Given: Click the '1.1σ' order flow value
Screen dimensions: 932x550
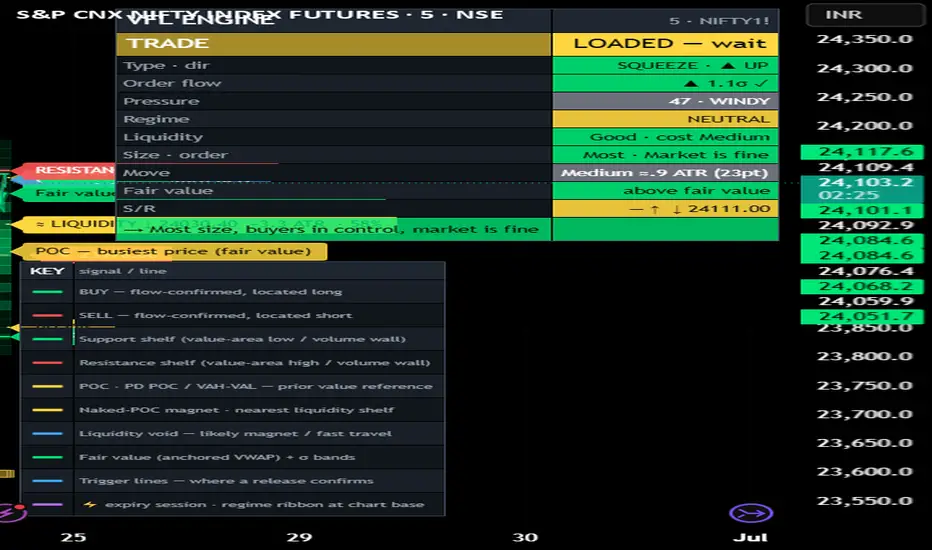Looking at the screenshot, I should pyautogui.click(x=666, y=83).
